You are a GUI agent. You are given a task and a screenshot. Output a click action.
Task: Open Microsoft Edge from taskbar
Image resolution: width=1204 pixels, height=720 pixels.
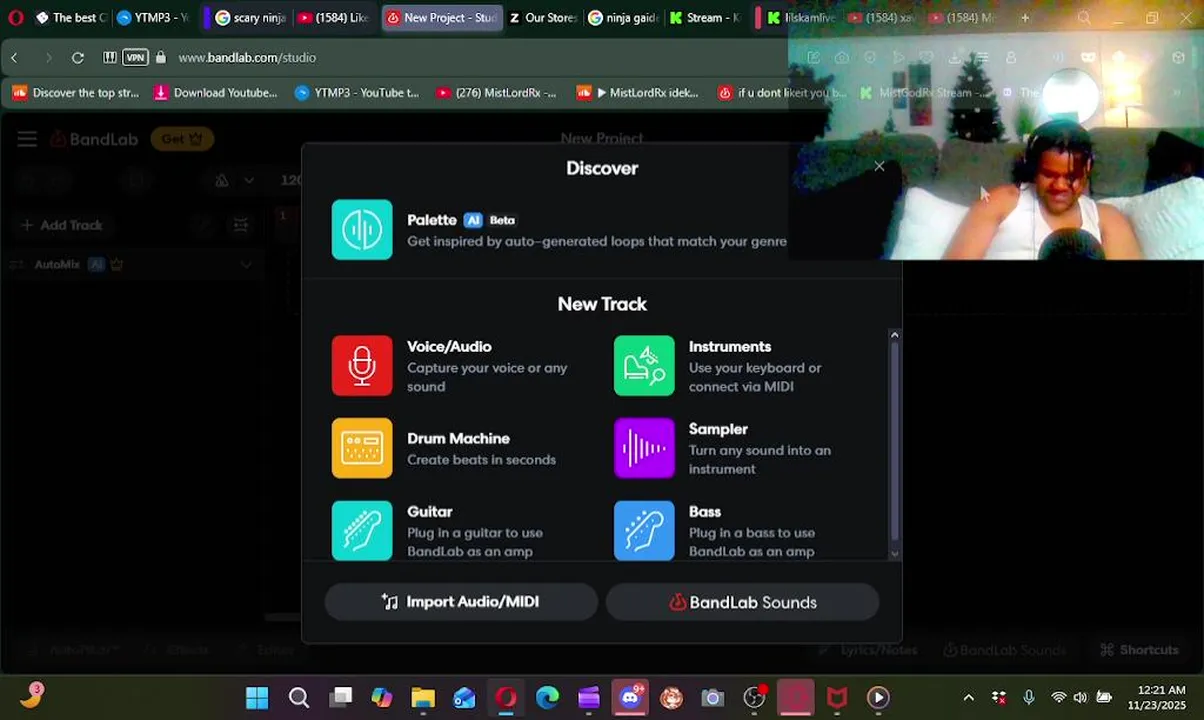click(x=547, y=698)
